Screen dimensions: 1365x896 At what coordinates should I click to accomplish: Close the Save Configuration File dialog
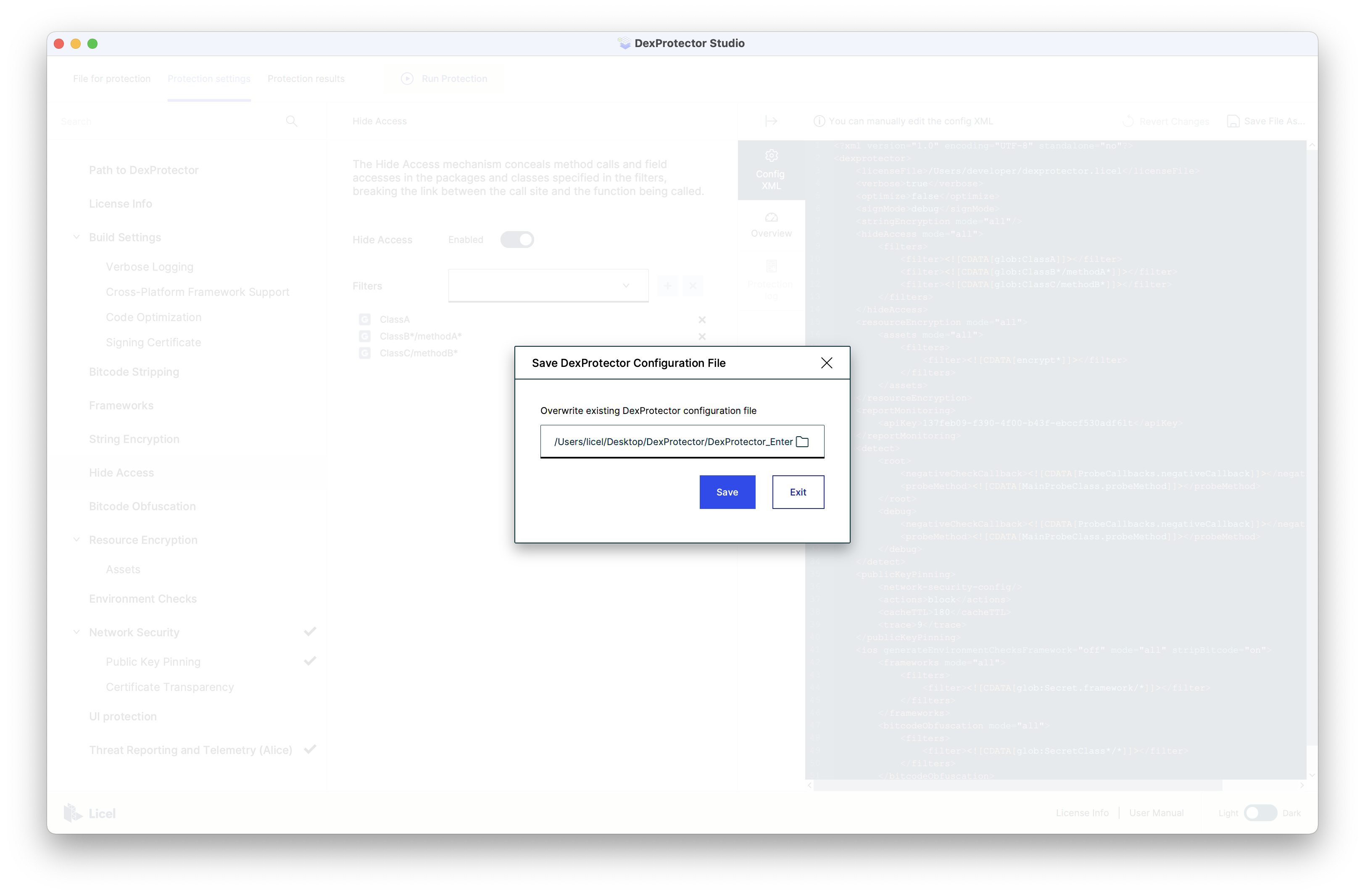827,363
